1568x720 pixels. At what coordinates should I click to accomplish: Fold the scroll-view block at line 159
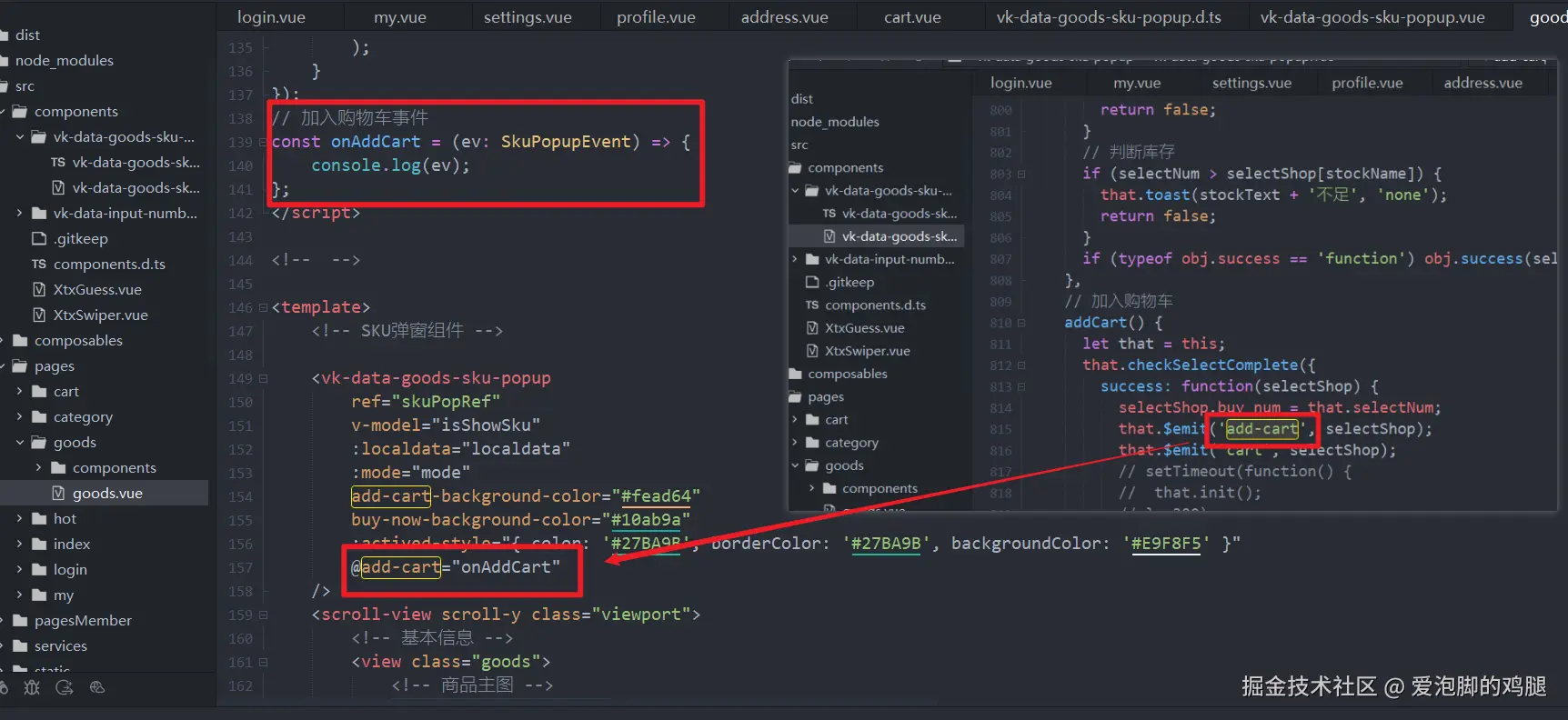(263, 615)
